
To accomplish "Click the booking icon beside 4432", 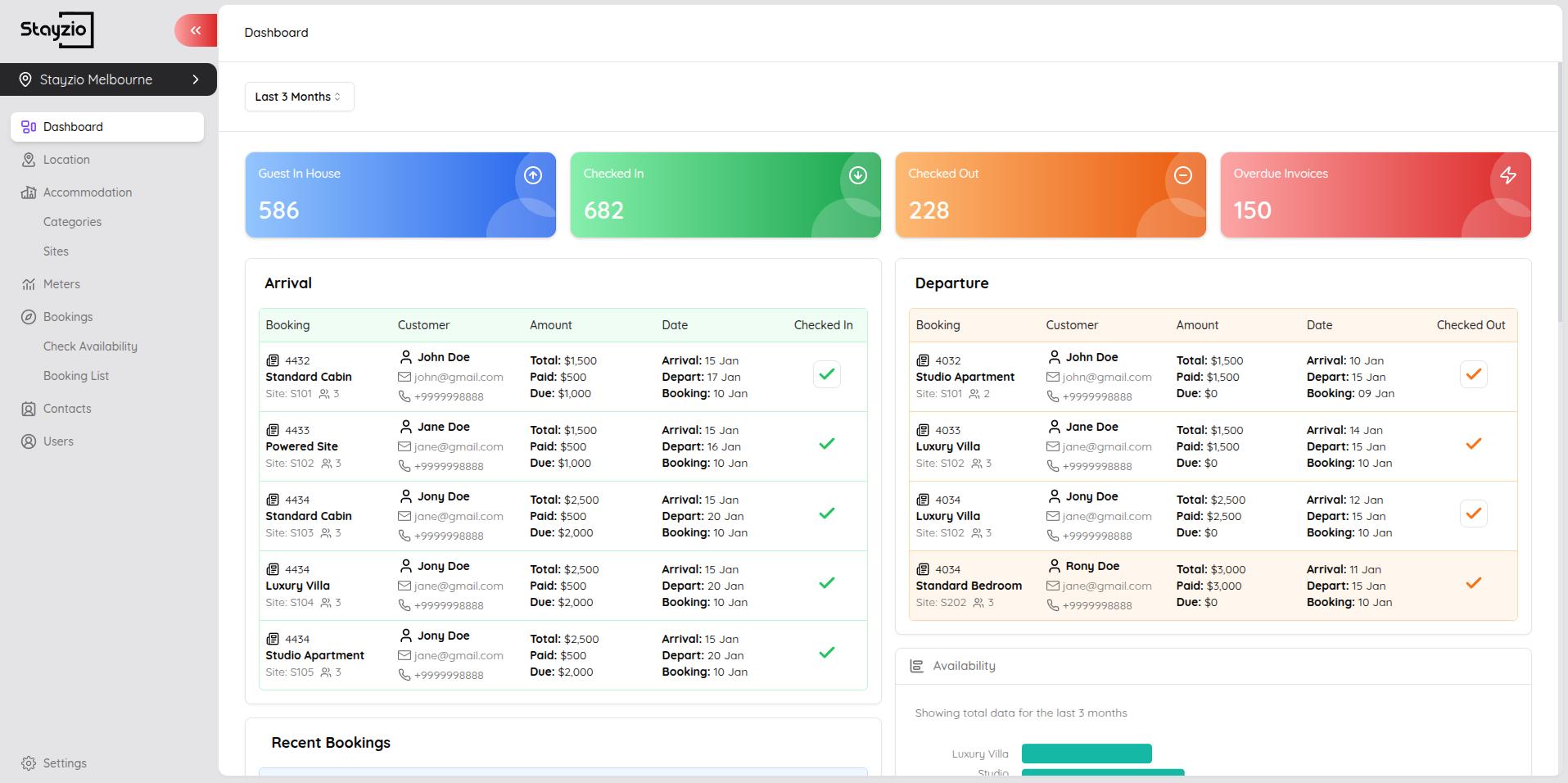I will [273, 360].
